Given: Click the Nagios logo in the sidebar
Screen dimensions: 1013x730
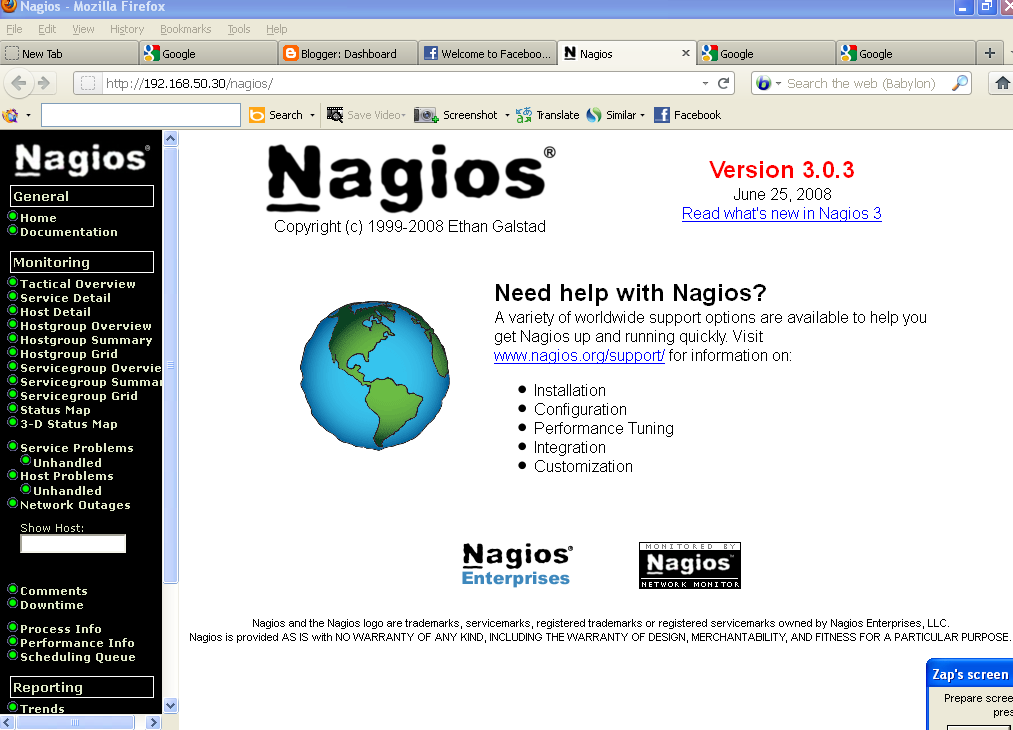Looking at the screenshot, I should click(x=81, y=159).
